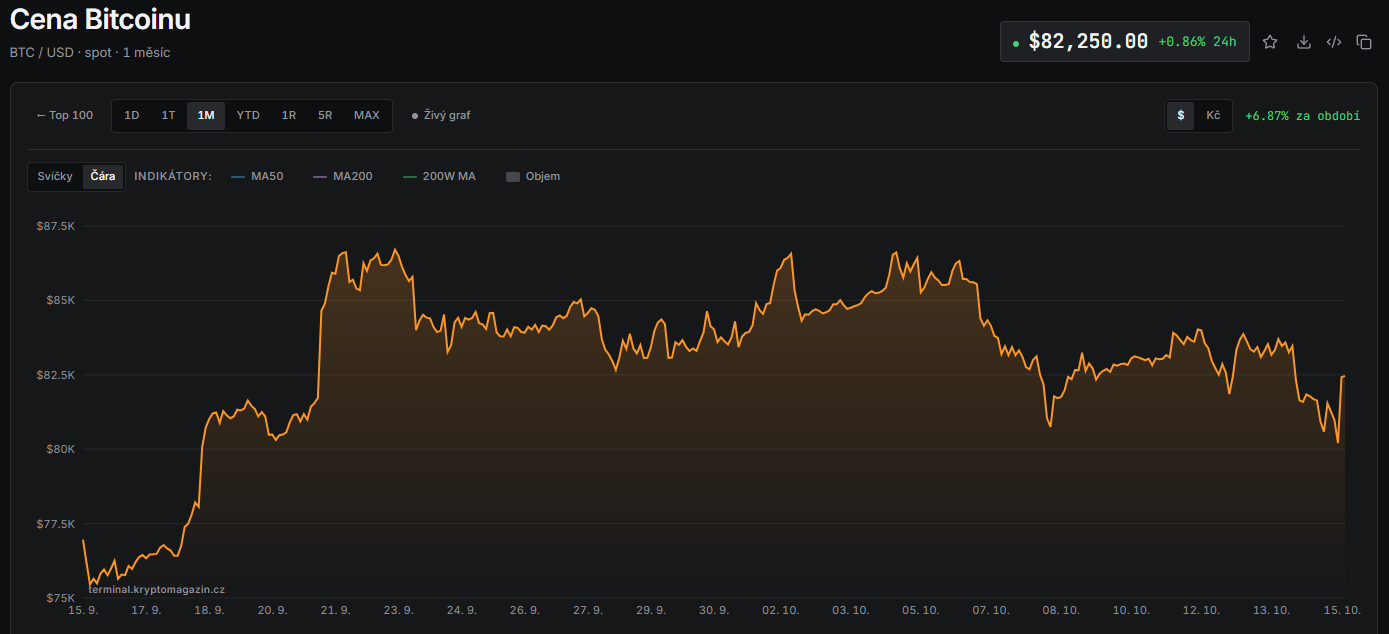The height and width of the screenshot is (634, 1389).
Task: Copy chart using the copy icon
Action: tap(1364, 42)
